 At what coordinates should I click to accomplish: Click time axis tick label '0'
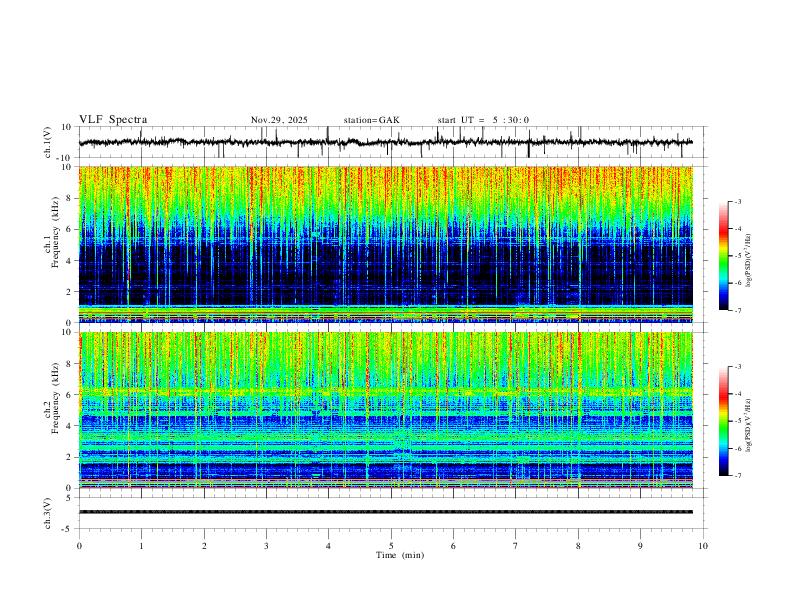79,546
